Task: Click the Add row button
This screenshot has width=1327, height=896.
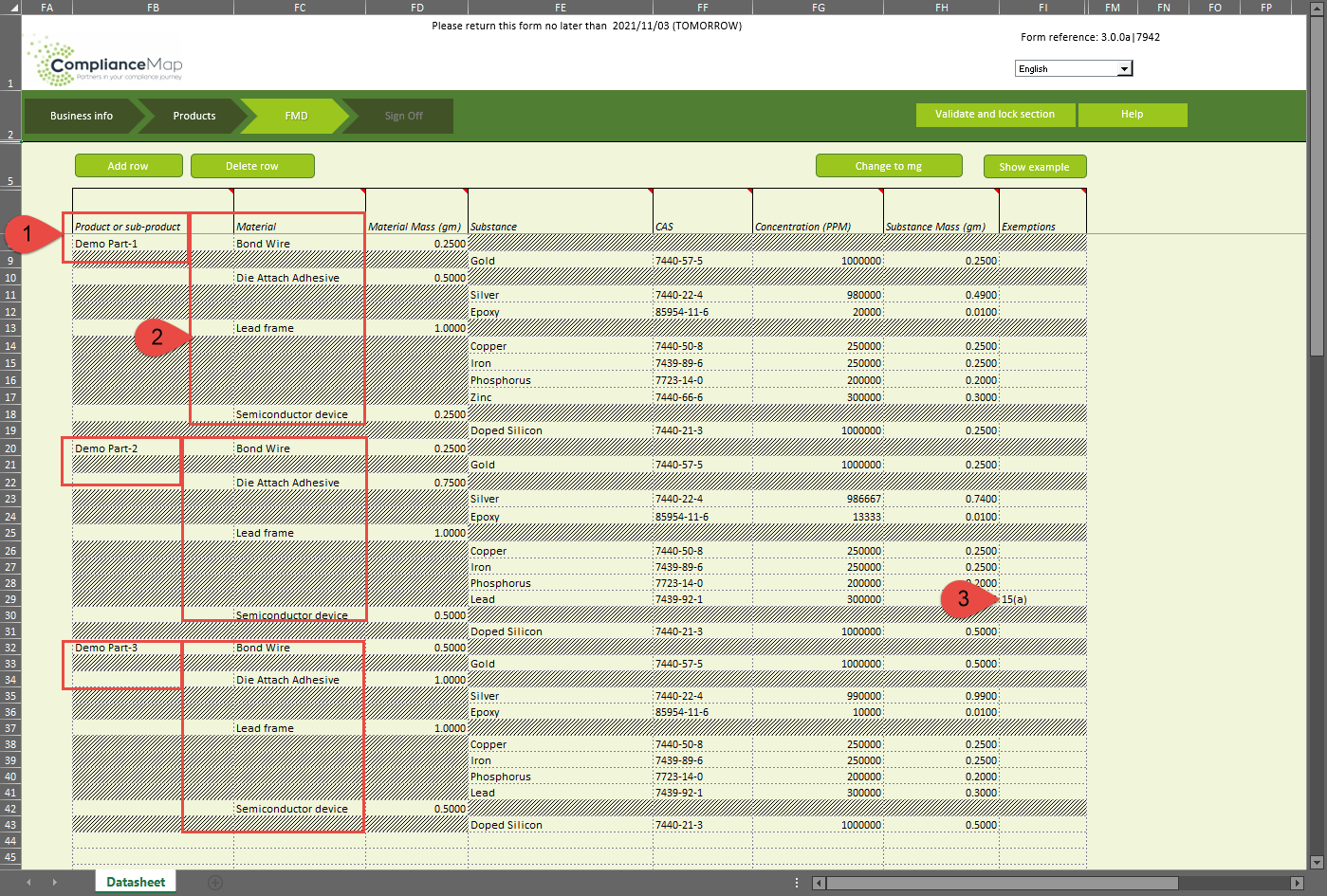Action: point(128,165)
